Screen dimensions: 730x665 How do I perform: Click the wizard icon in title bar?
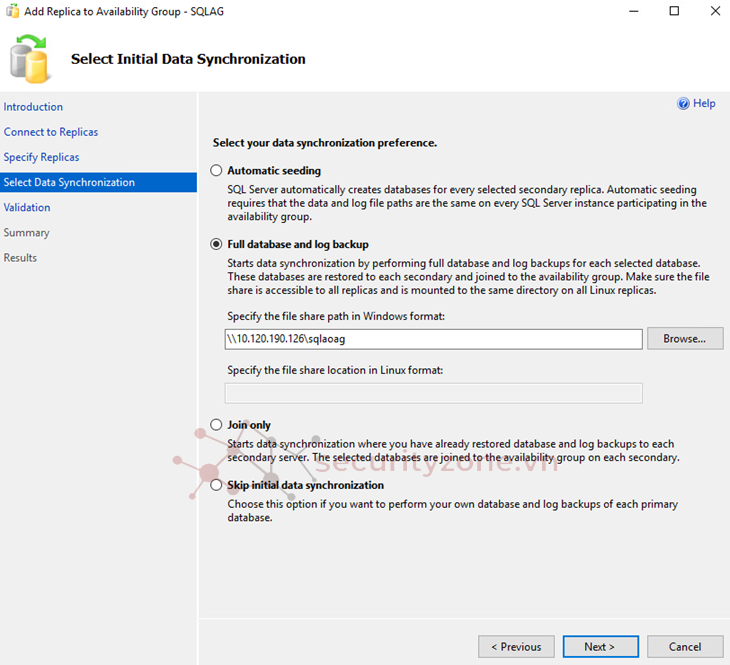coord(12,11)
